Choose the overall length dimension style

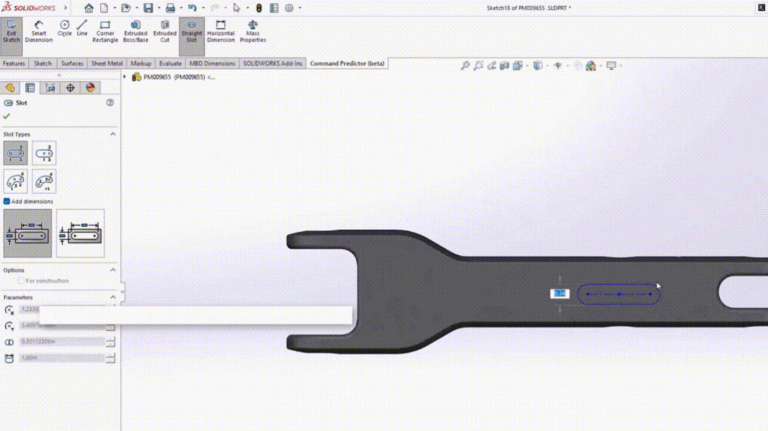80,234
